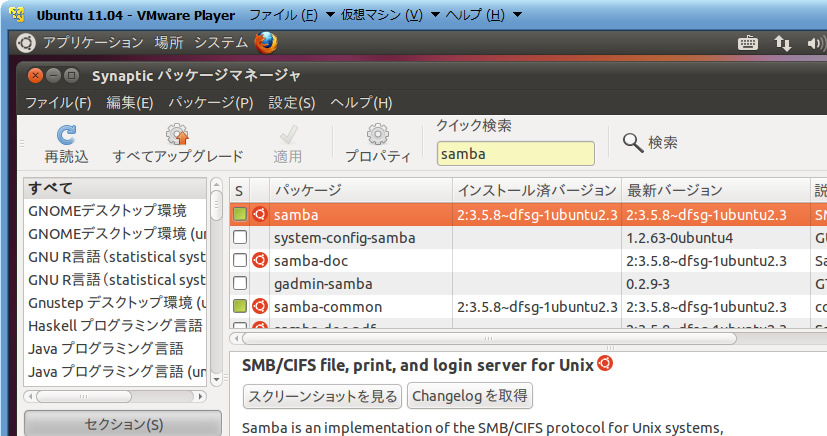
Task: Select the system-config-samba package name
Action: coord(344,238)
